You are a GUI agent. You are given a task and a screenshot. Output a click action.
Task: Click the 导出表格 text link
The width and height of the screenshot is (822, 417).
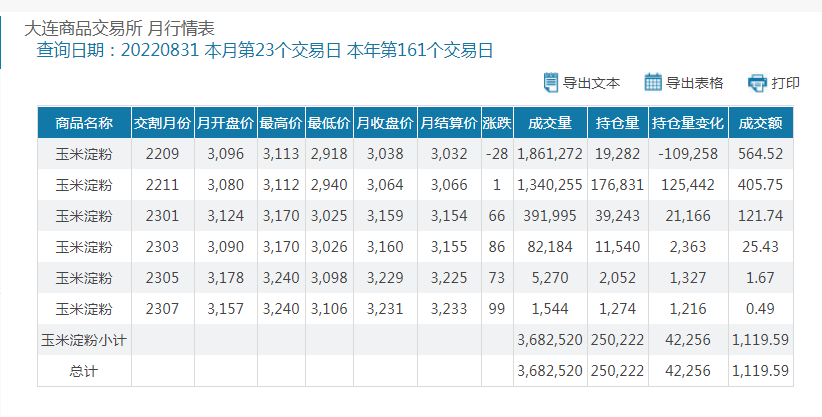coord(694,83)
